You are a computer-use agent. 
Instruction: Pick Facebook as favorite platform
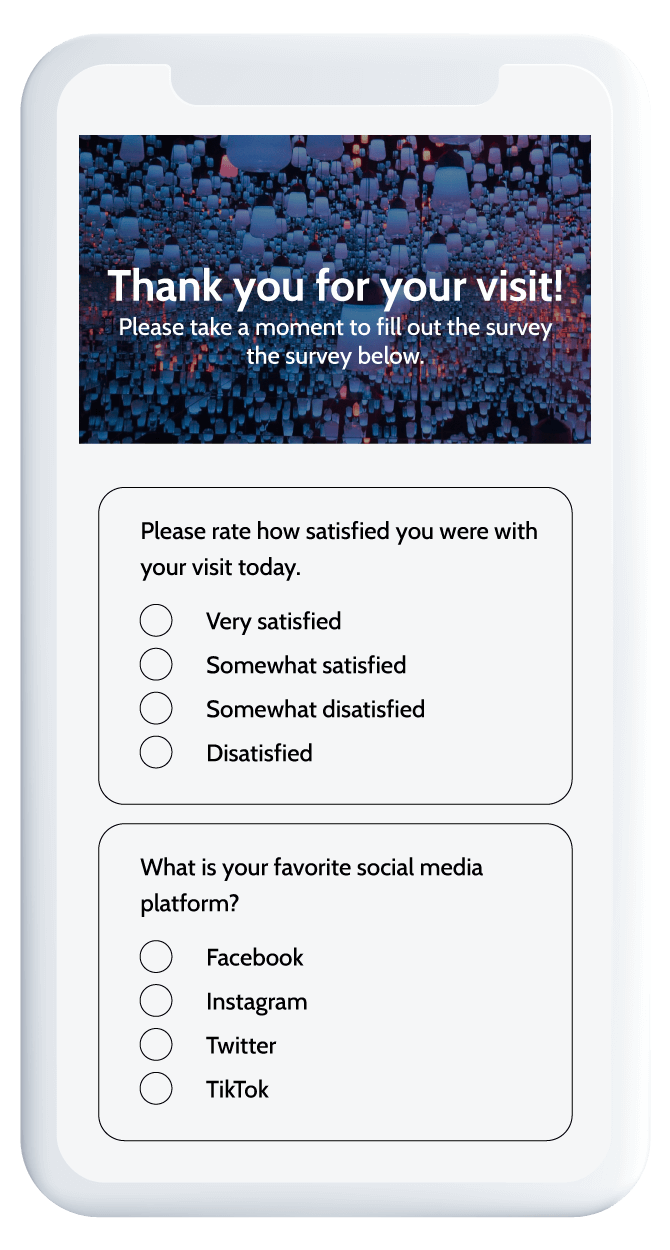click(156, 956)
